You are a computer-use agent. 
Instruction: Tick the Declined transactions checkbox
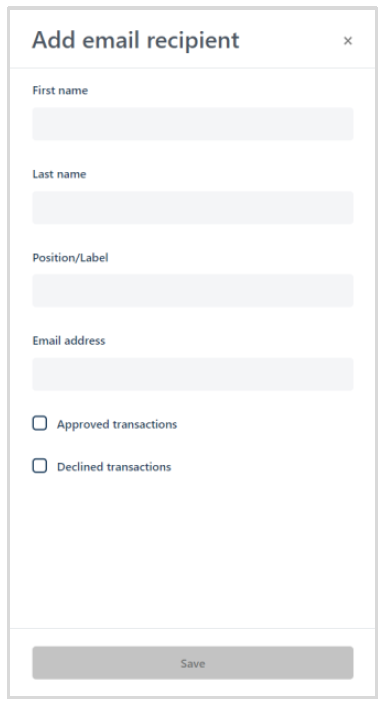39,466
